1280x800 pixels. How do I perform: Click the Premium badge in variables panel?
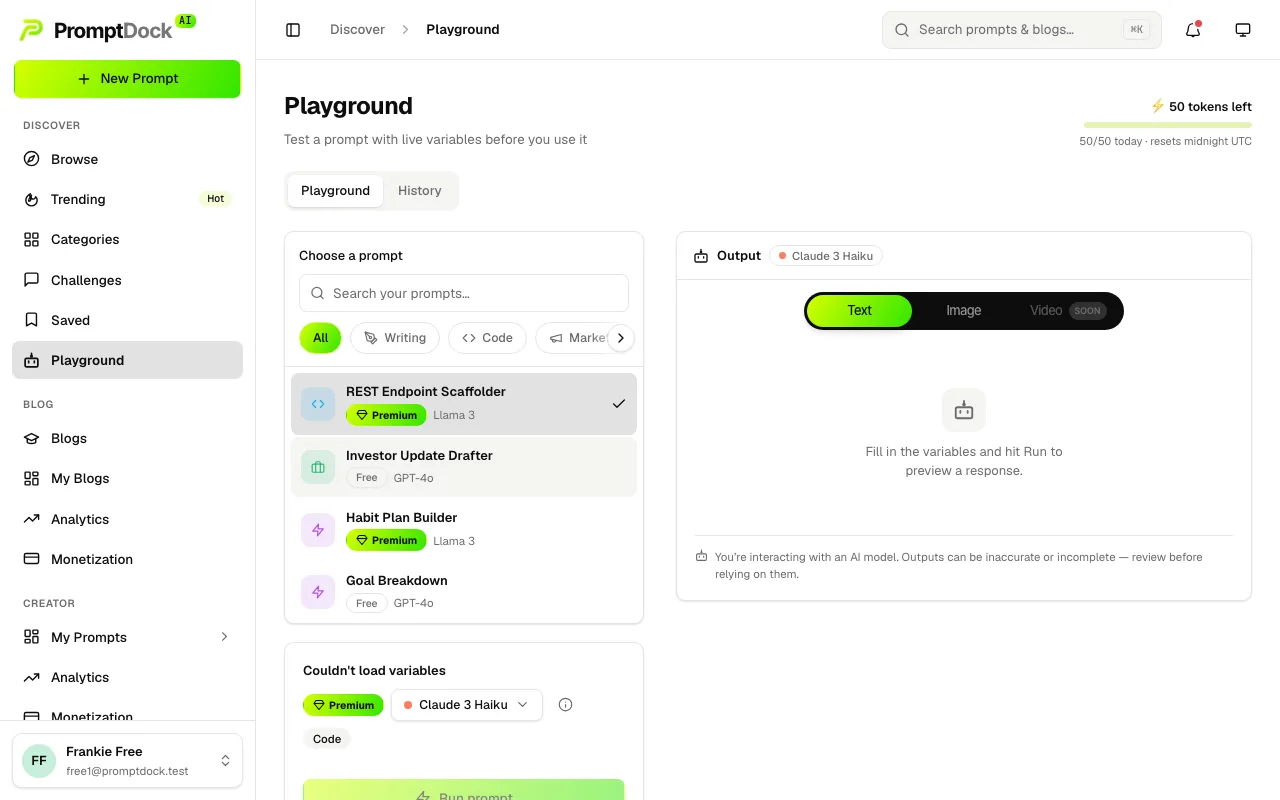[x=343, y=705]
